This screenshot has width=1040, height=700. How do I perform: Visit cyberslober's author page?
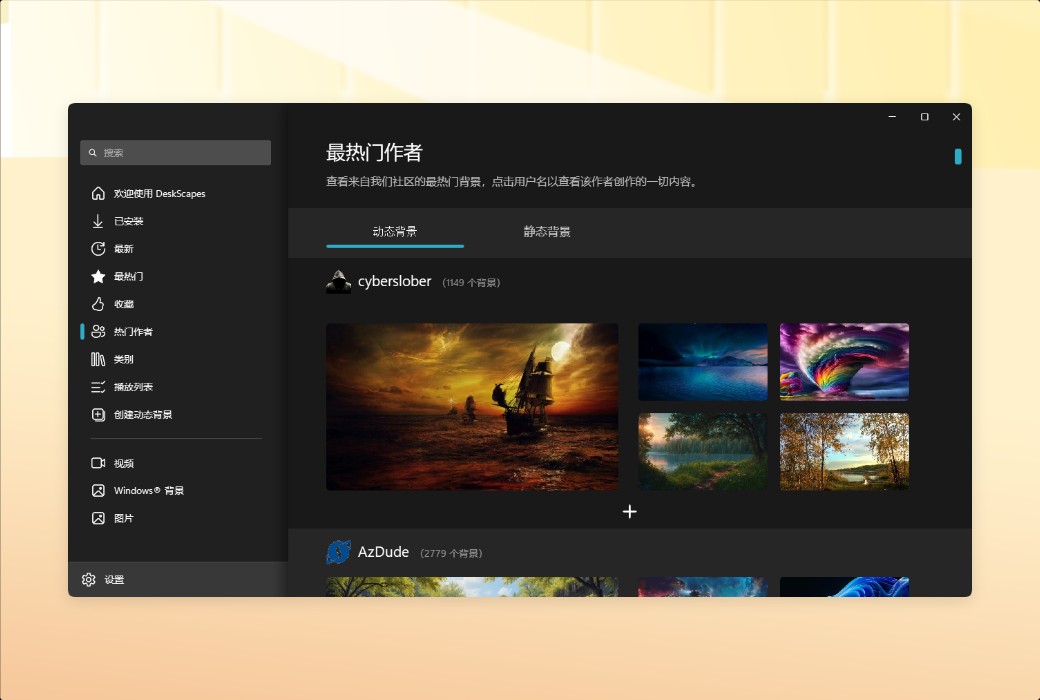coord(394,281)
